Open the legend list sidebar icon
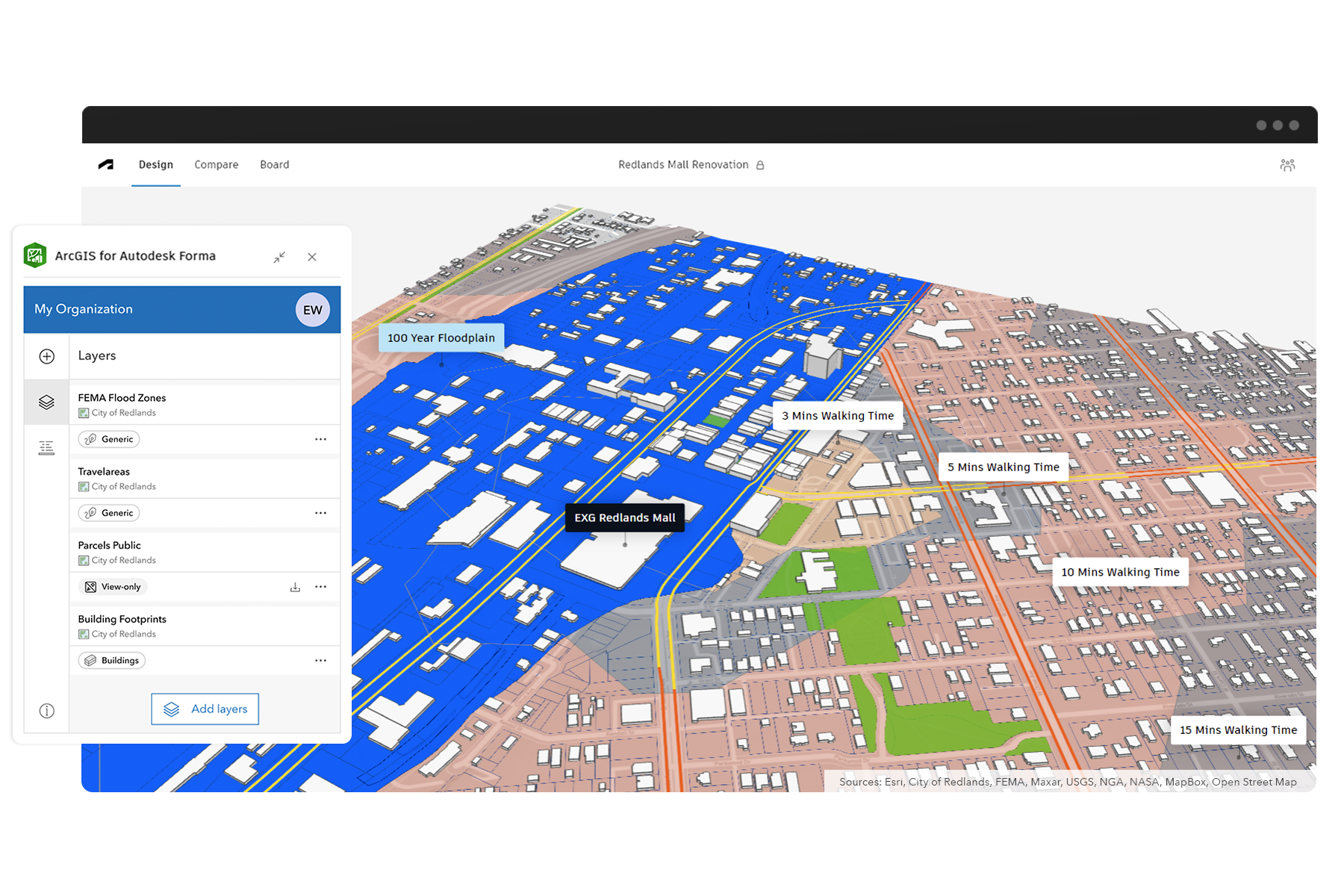This screenshot has width=1344, height=896. point(46,448)
